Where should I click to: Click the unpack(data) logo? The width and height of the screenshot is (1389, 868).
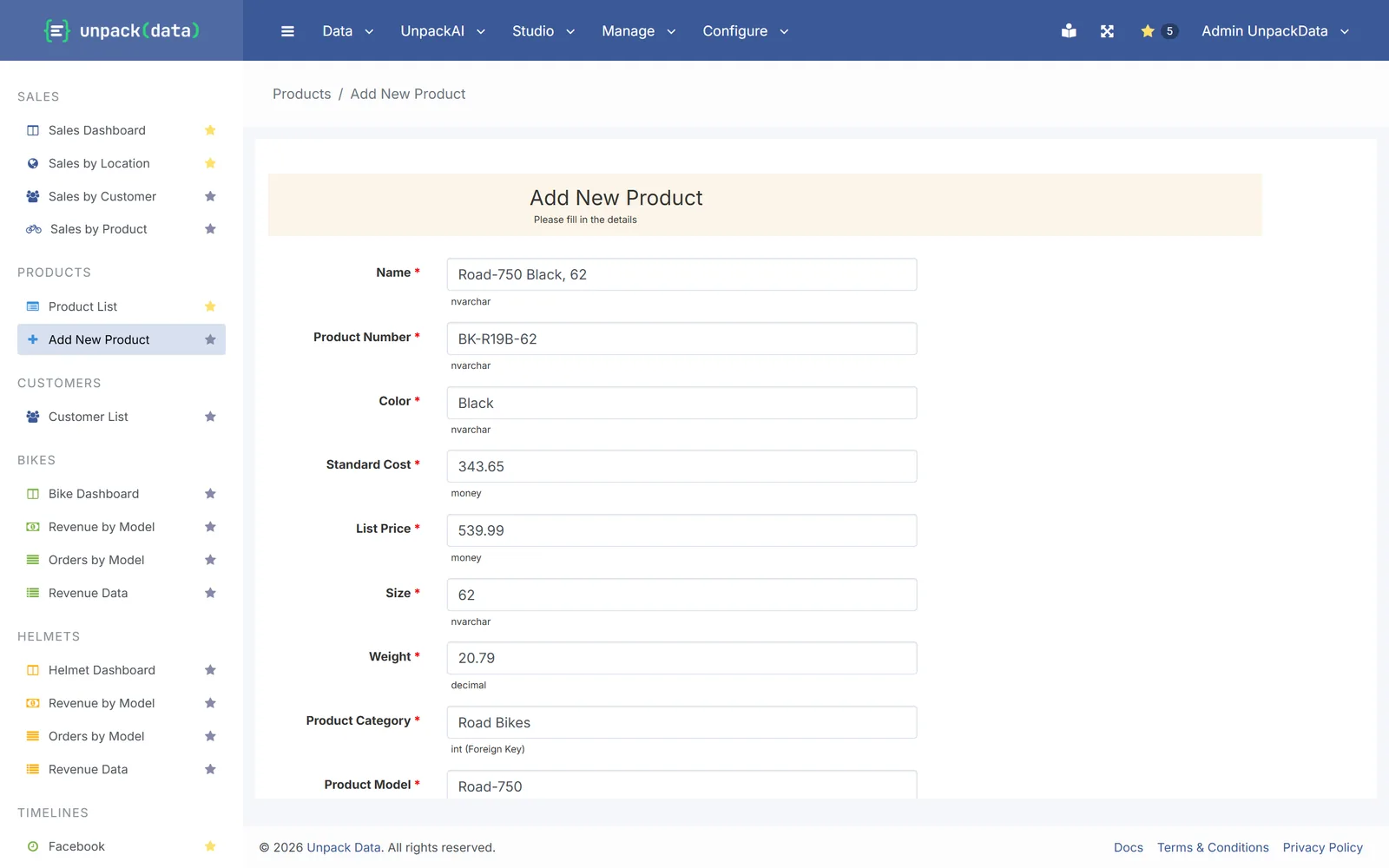[x=122, y=31]
